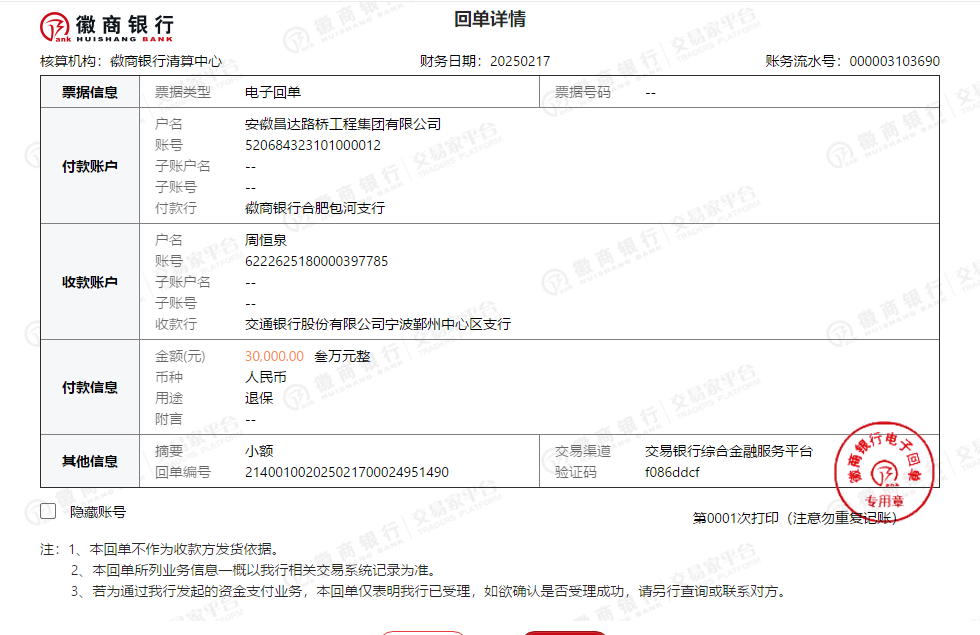Screen dimensions: 980x635
Task: Select the payee account number 6222625180000397785
Action: tap(316, 261)
